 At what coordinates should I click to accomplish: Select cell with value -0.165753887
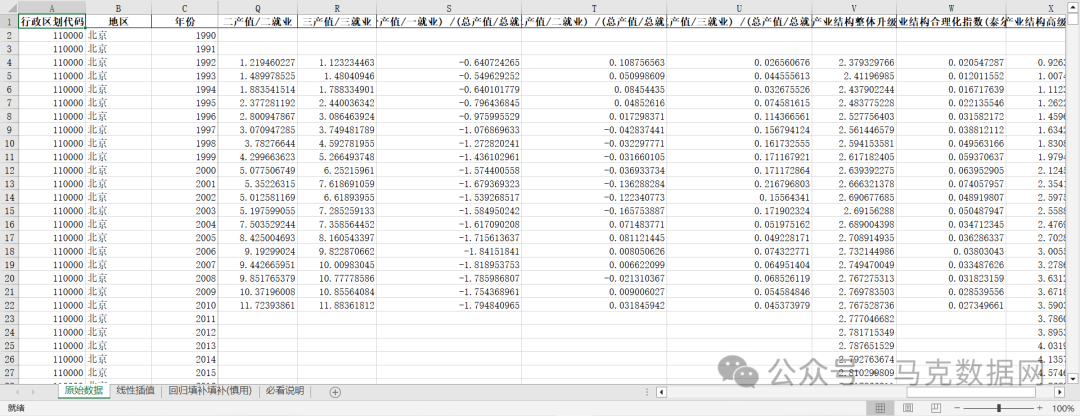[x=594, y=211]
